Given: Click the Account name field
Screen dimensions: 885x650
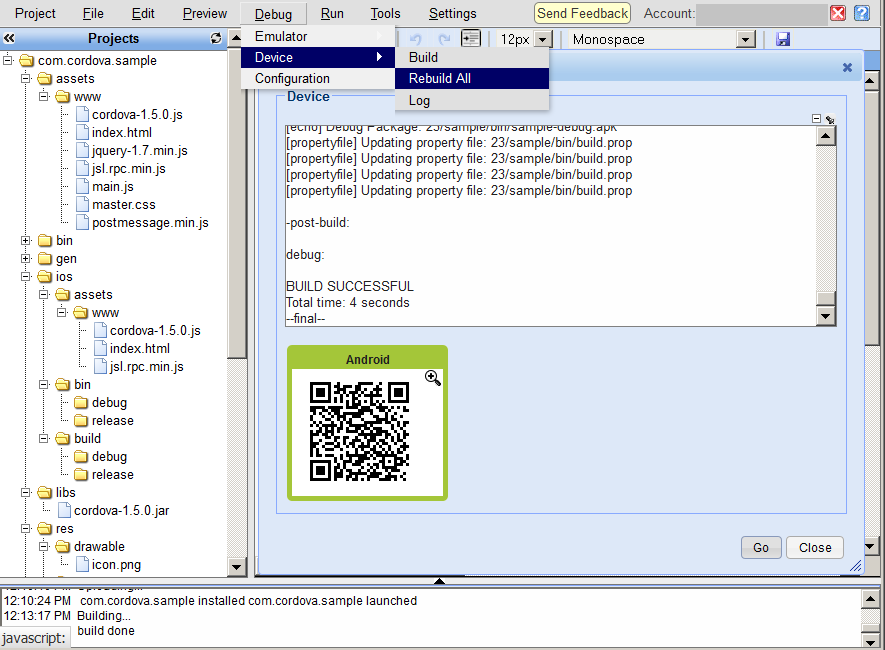Looking at the screenshot, I should (761, 14).
